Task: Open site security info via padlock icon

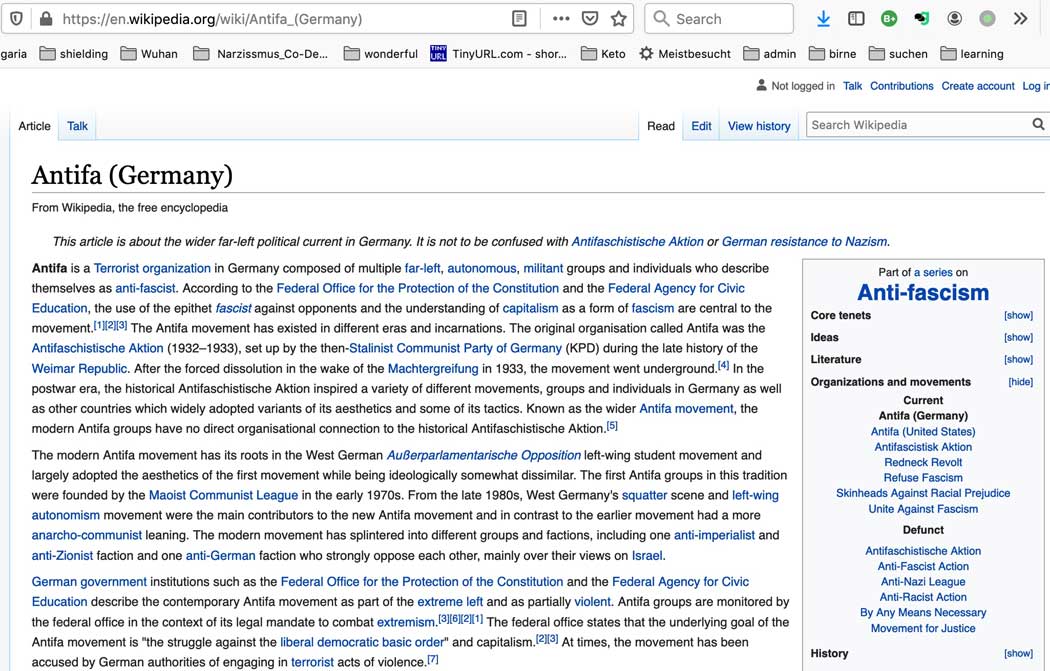Action: [x=46, y=19]
